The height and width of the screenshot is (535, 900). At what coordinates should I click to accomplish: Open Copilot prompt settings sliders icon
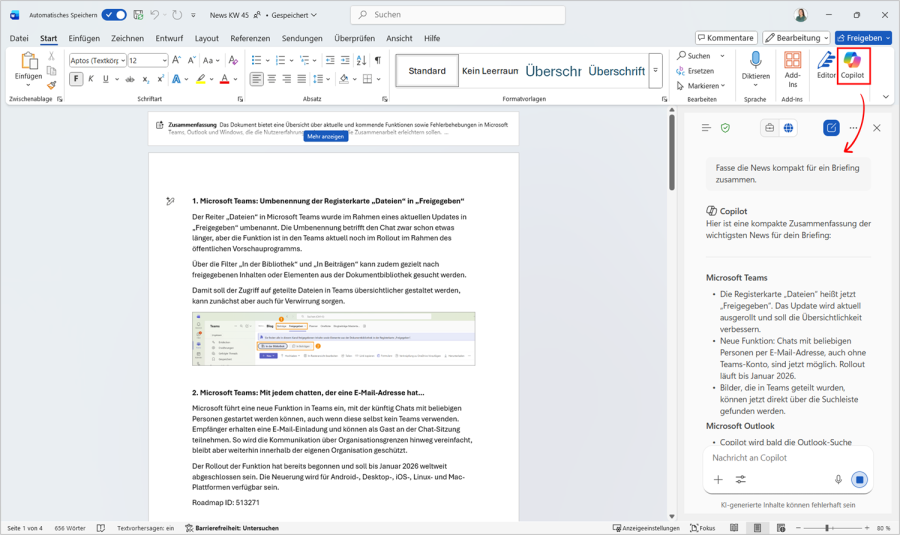741,479
